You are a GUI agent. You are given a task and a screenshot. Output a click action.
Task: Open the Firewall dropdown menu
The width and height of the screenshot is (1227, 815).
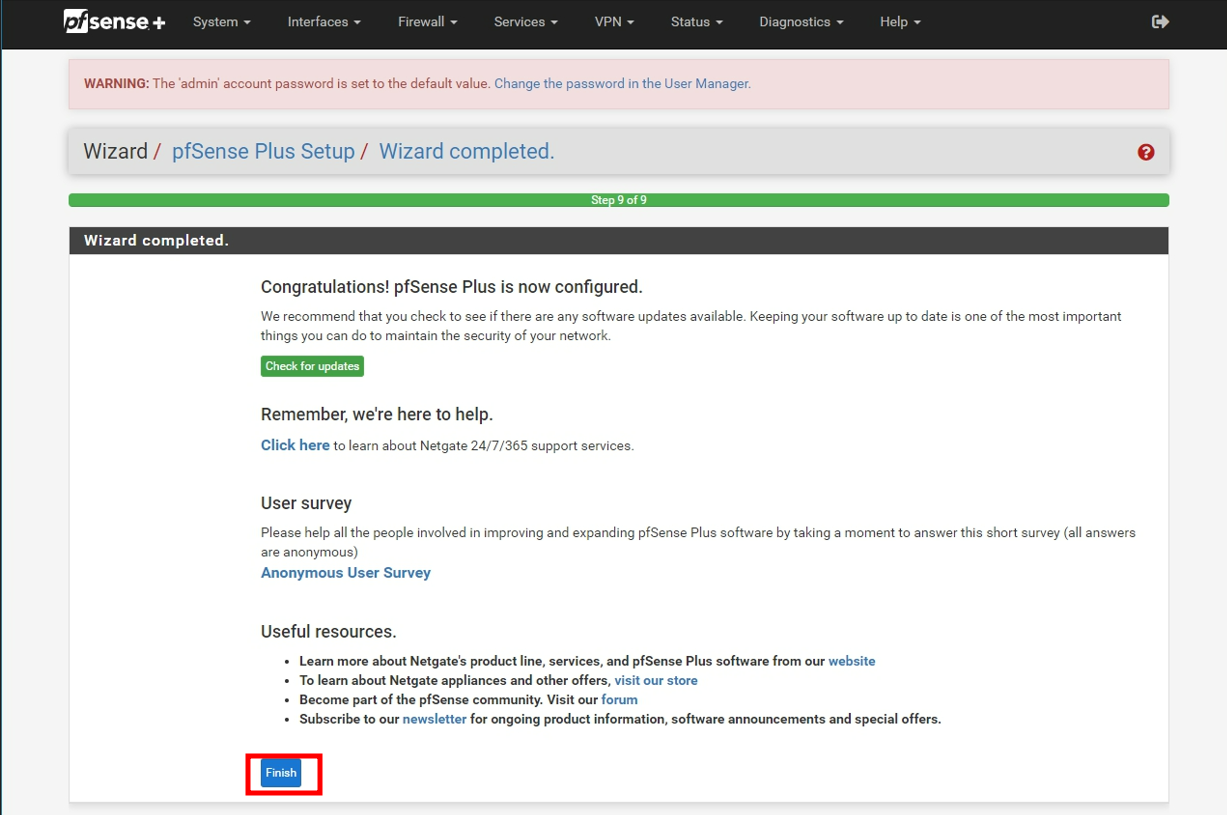427,21
